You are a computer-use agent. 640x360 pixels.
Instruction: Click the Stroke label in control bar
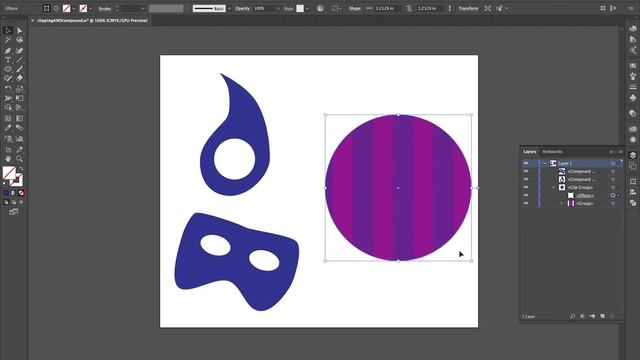105,8
